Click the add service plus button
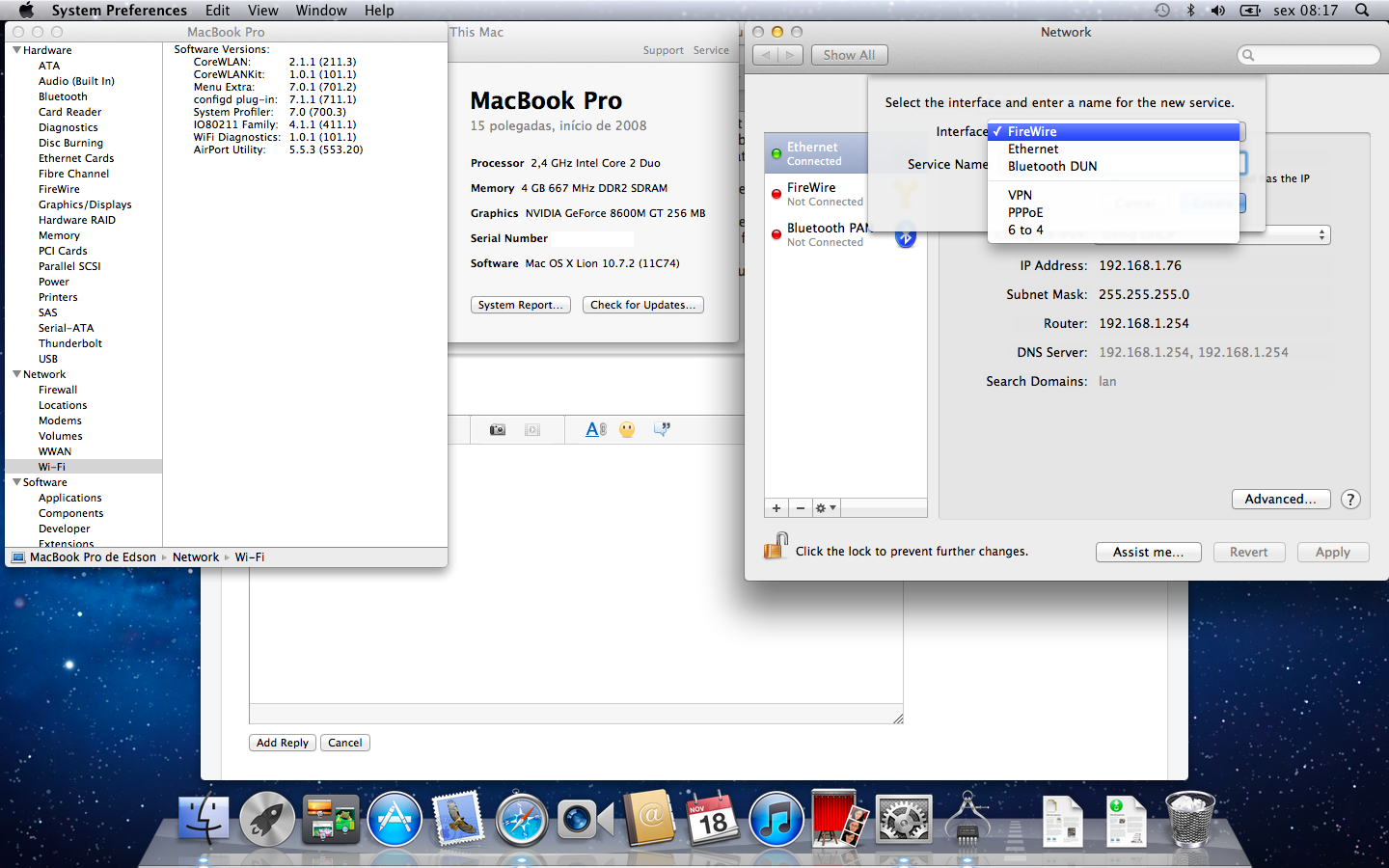The height and width of the screenshot is (868, 1389). (x=776, y=508)
